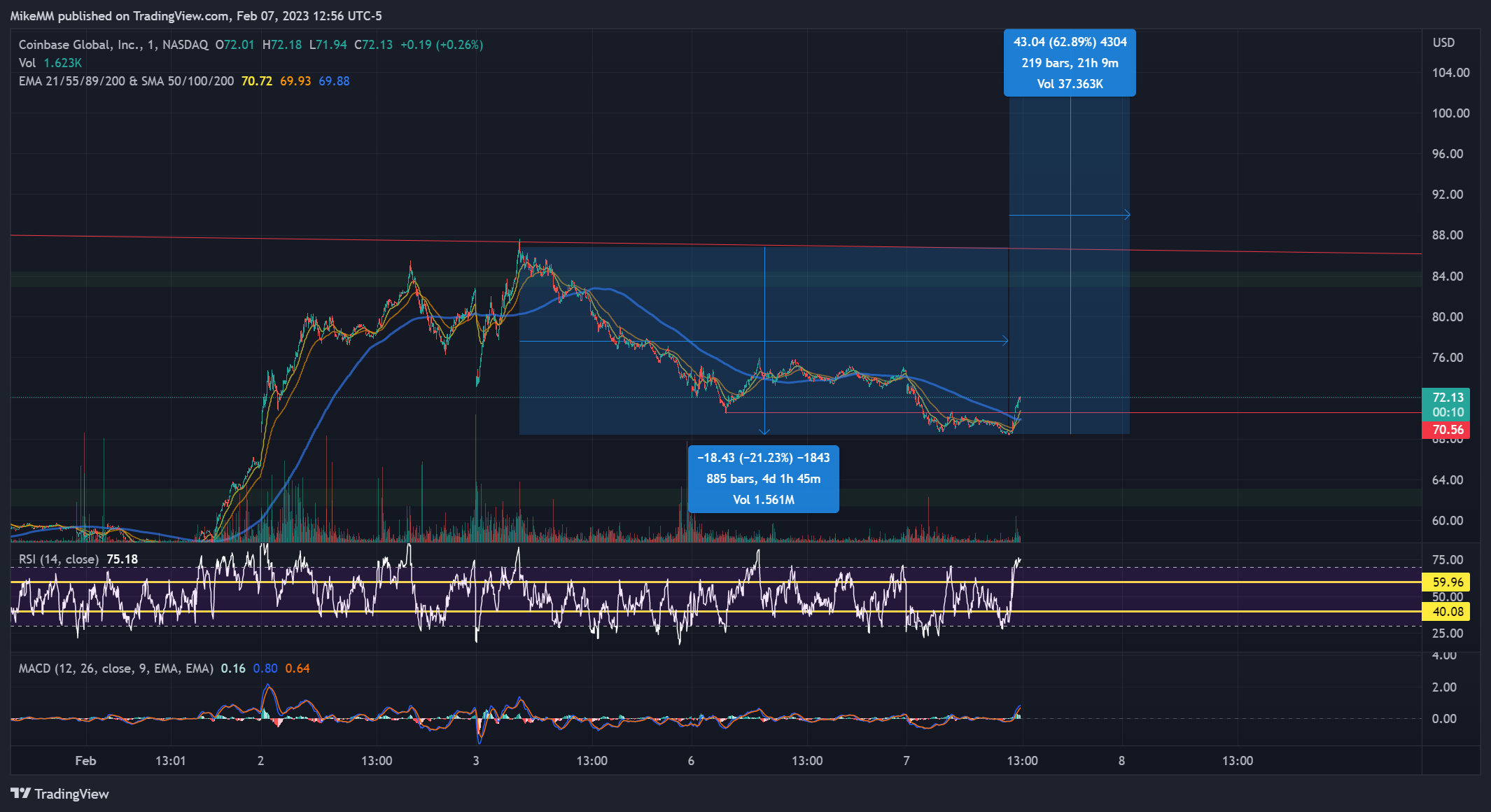
Task: Click the 104.00 price axis label
Action: pos(1450,72)
